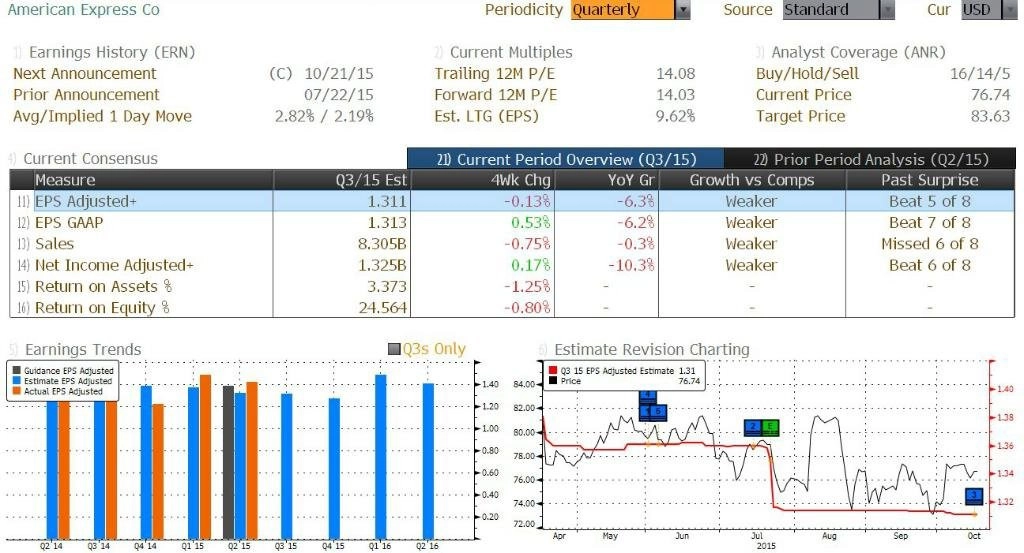The image size is (1024, 553).
Task: Select the EPS GAAP measure row
Action: (512, 223)
